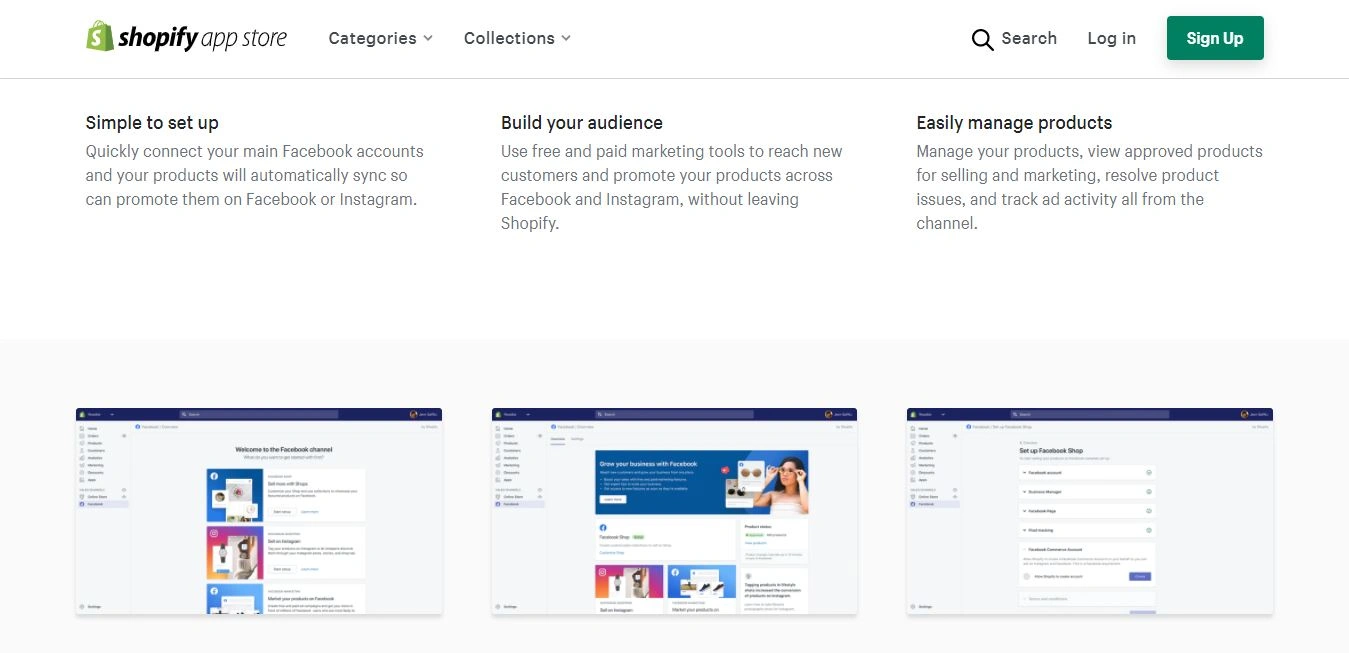The width and height of the screenshot is (1349, 653).
Task: Click the paragraph starting 'Use free and paid'
Action: coord(672,187)
